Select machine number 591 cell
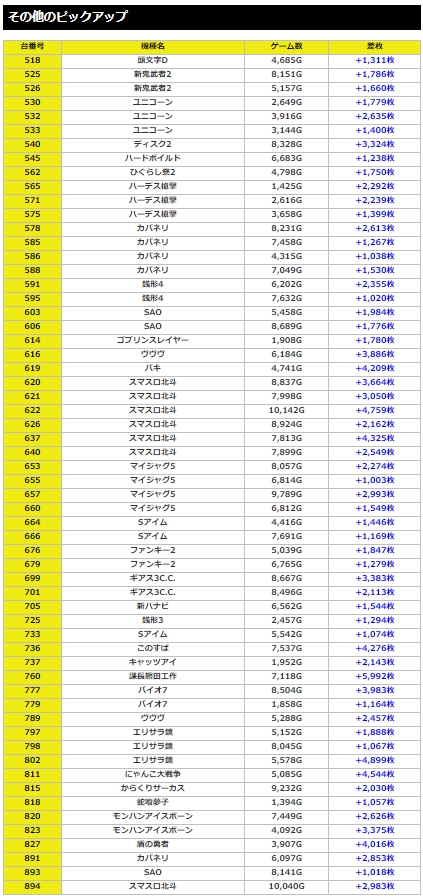 pyautogui.click(x=33, y=284)
